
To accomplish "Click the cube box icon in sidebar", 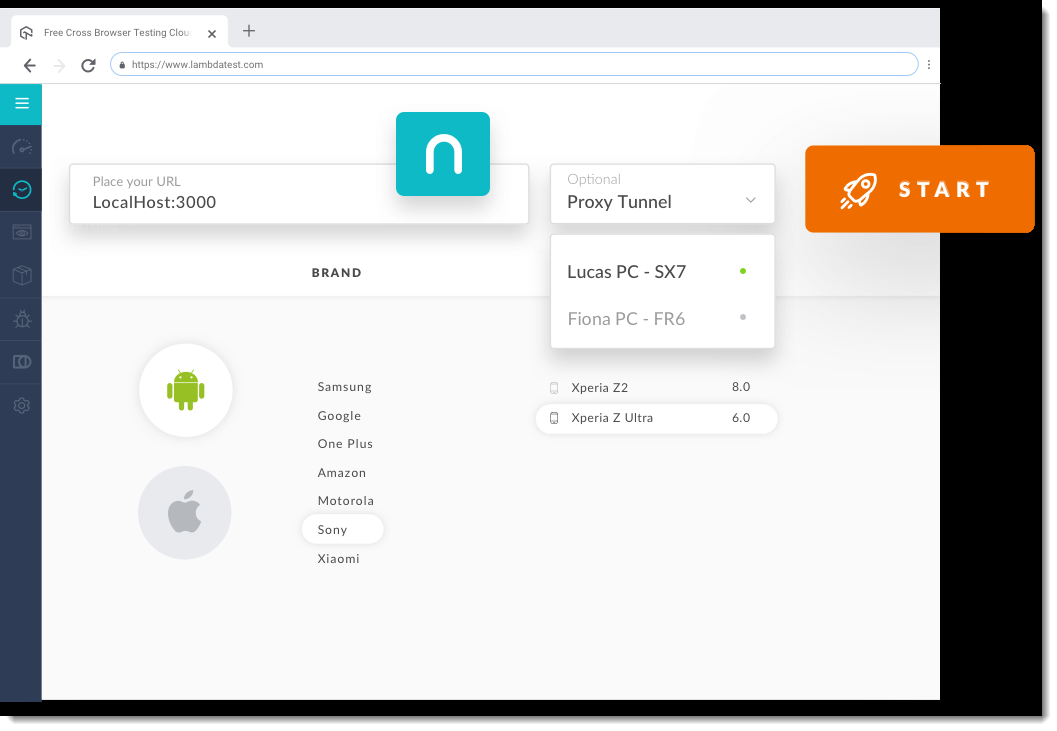I will [x=22, y=275].
